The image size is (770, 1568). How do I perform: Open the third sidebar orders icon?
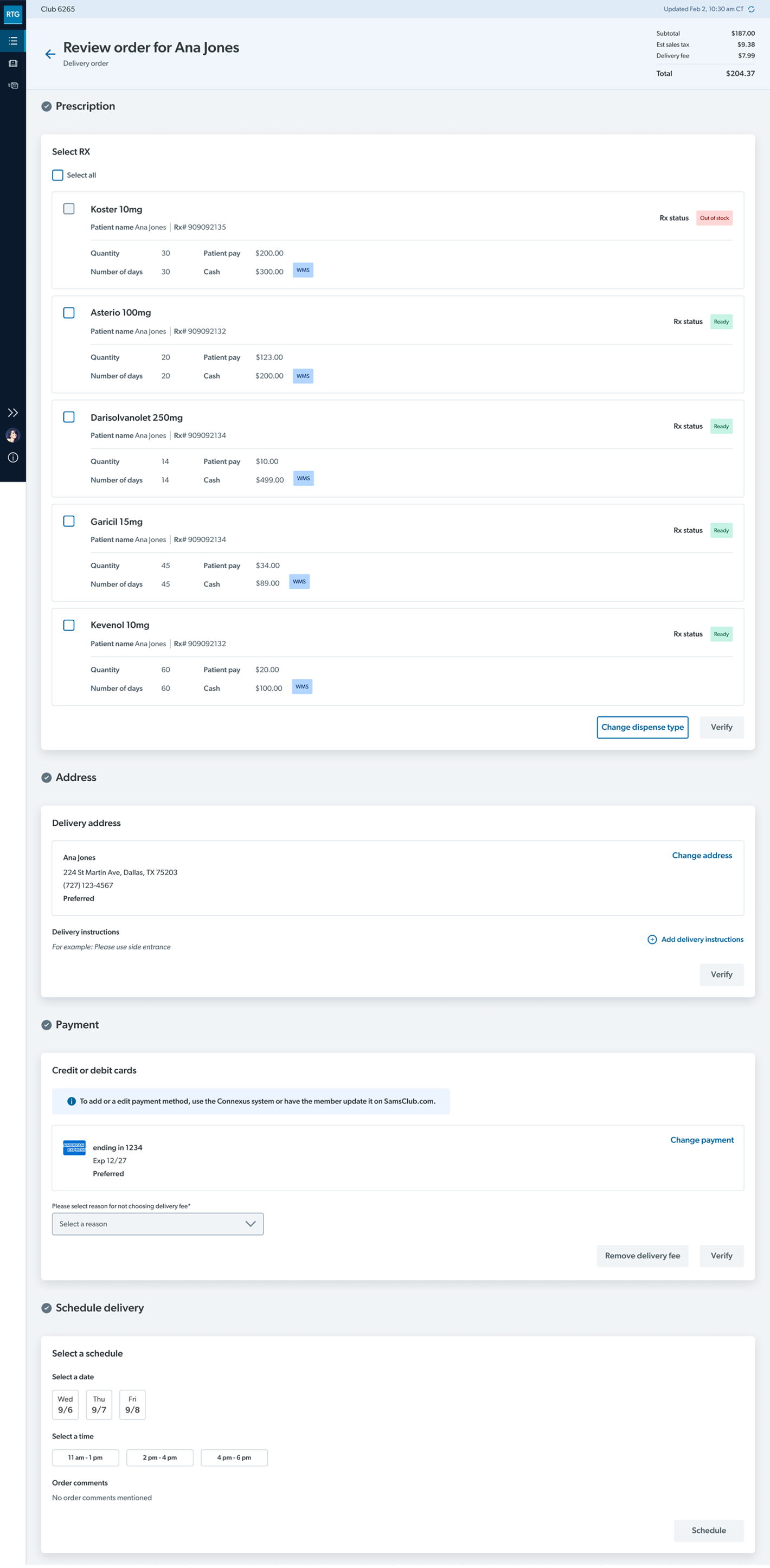click(x=13, y=86)
